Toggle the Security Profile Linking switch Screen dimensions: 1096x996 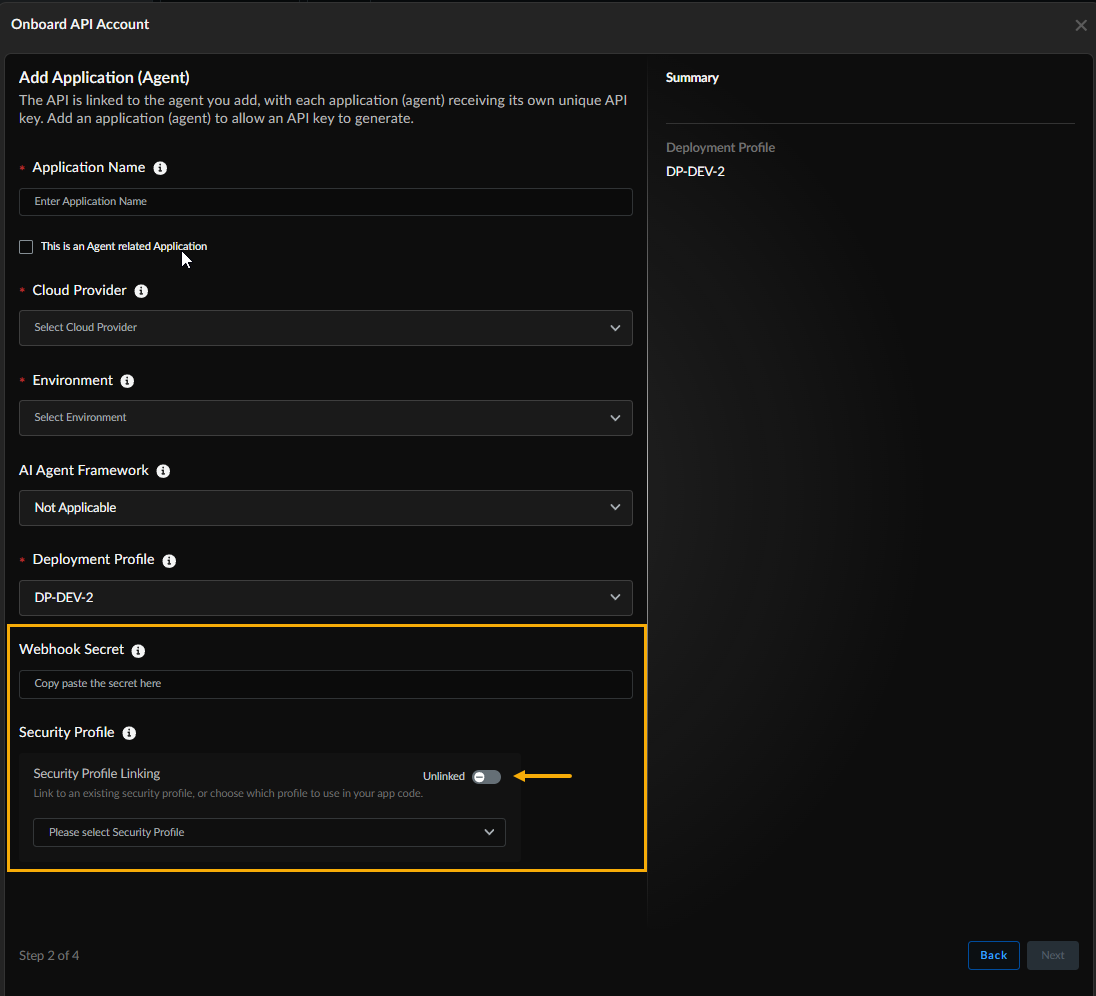coord(486,777)
